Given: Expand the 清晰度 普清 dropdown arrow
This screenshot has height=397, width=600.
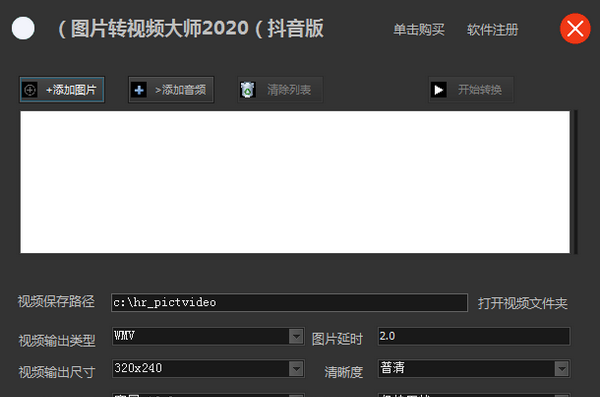Looking at the screenshot, I should pyautogui.click(x=561, y=369).
